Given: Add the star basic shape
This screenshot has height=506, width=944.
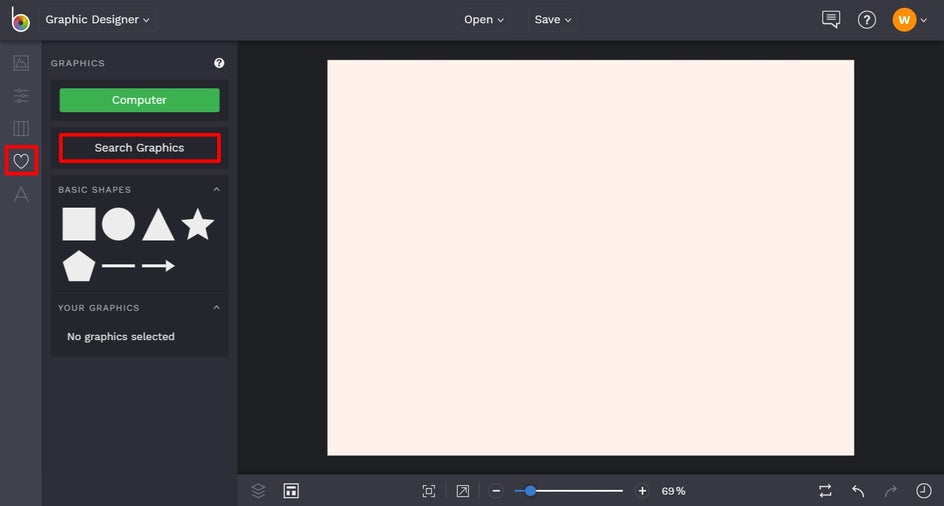Looking at the screenshot, I should point(197,224).
